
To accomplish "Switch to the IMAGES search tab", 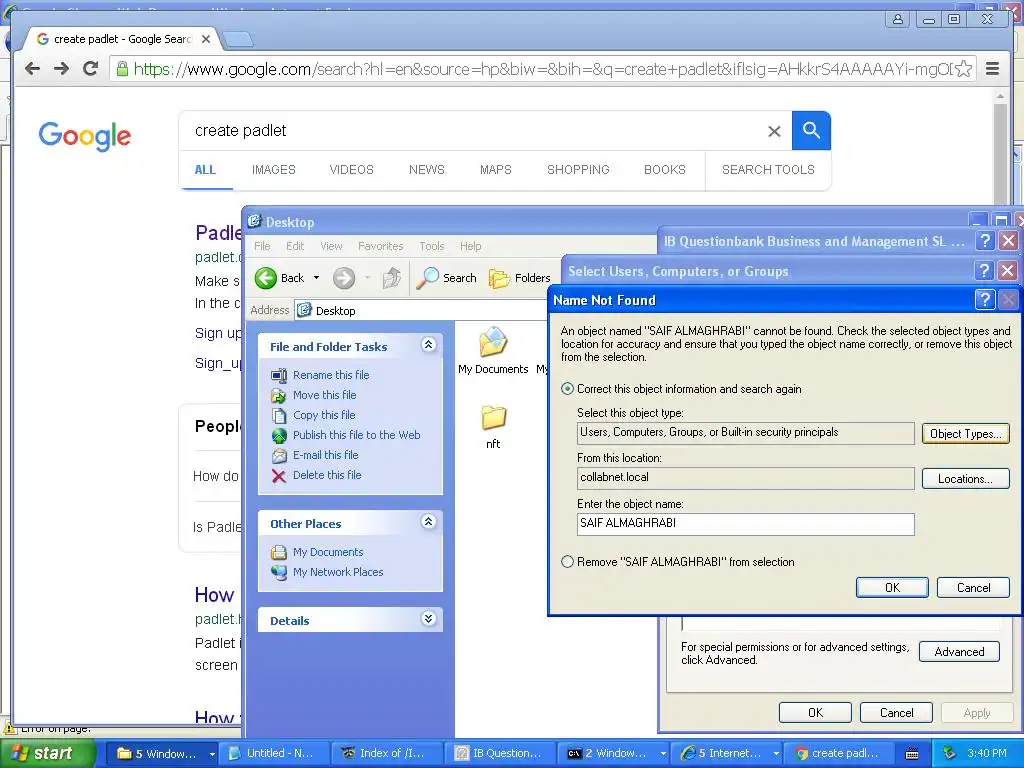I will click(274, 170).
